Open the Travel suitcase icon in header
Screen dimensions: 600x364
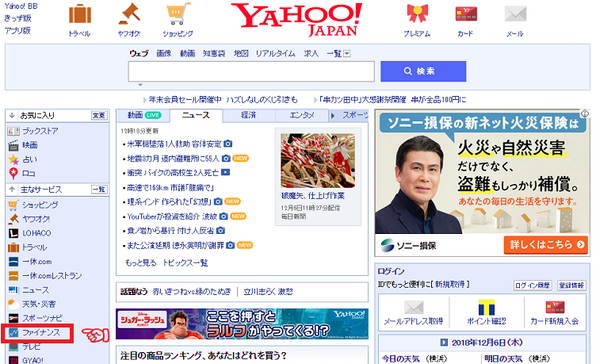[80, 14]
